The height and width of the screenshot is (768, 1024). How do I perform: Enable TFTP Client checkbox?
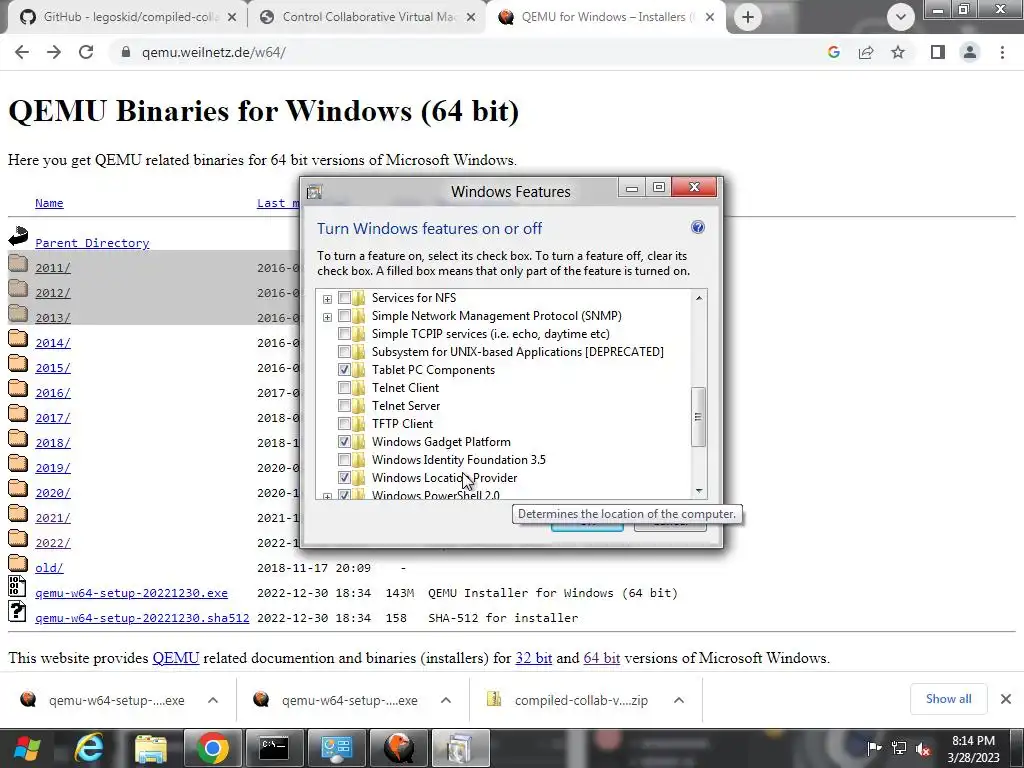coord(344,424)
